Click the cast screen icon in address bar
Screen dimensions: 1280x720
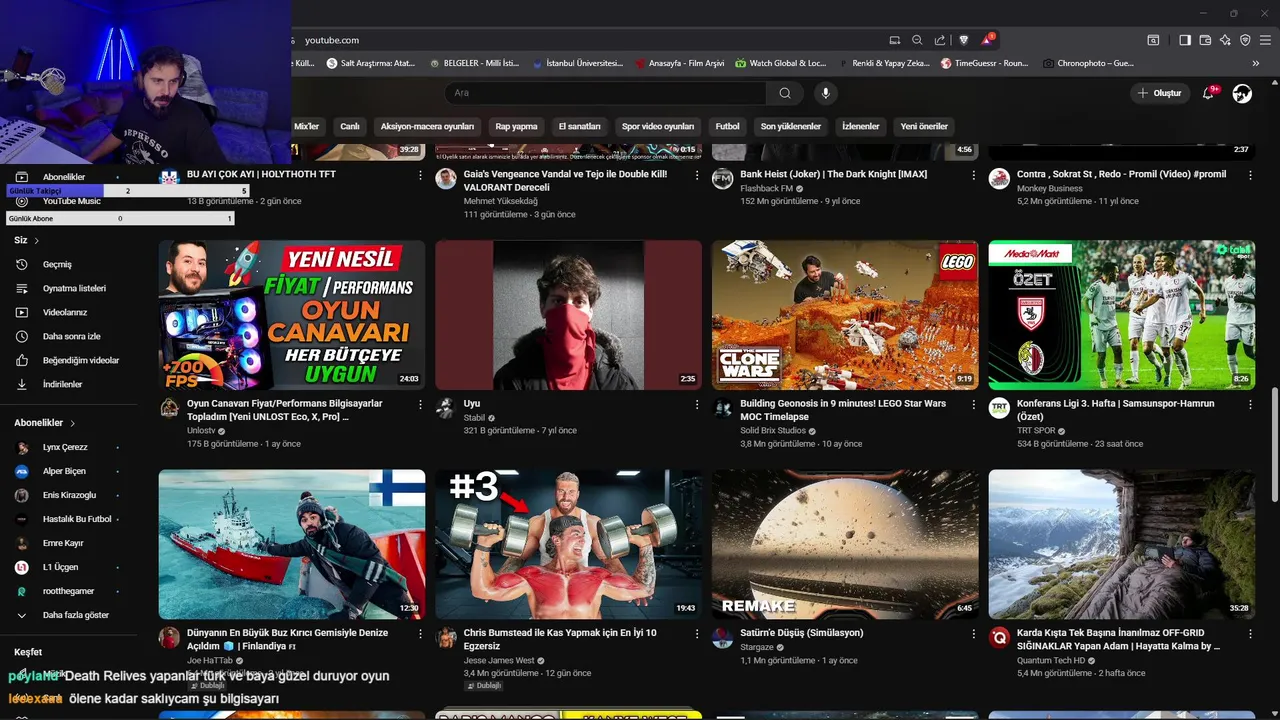click(895, 40)
